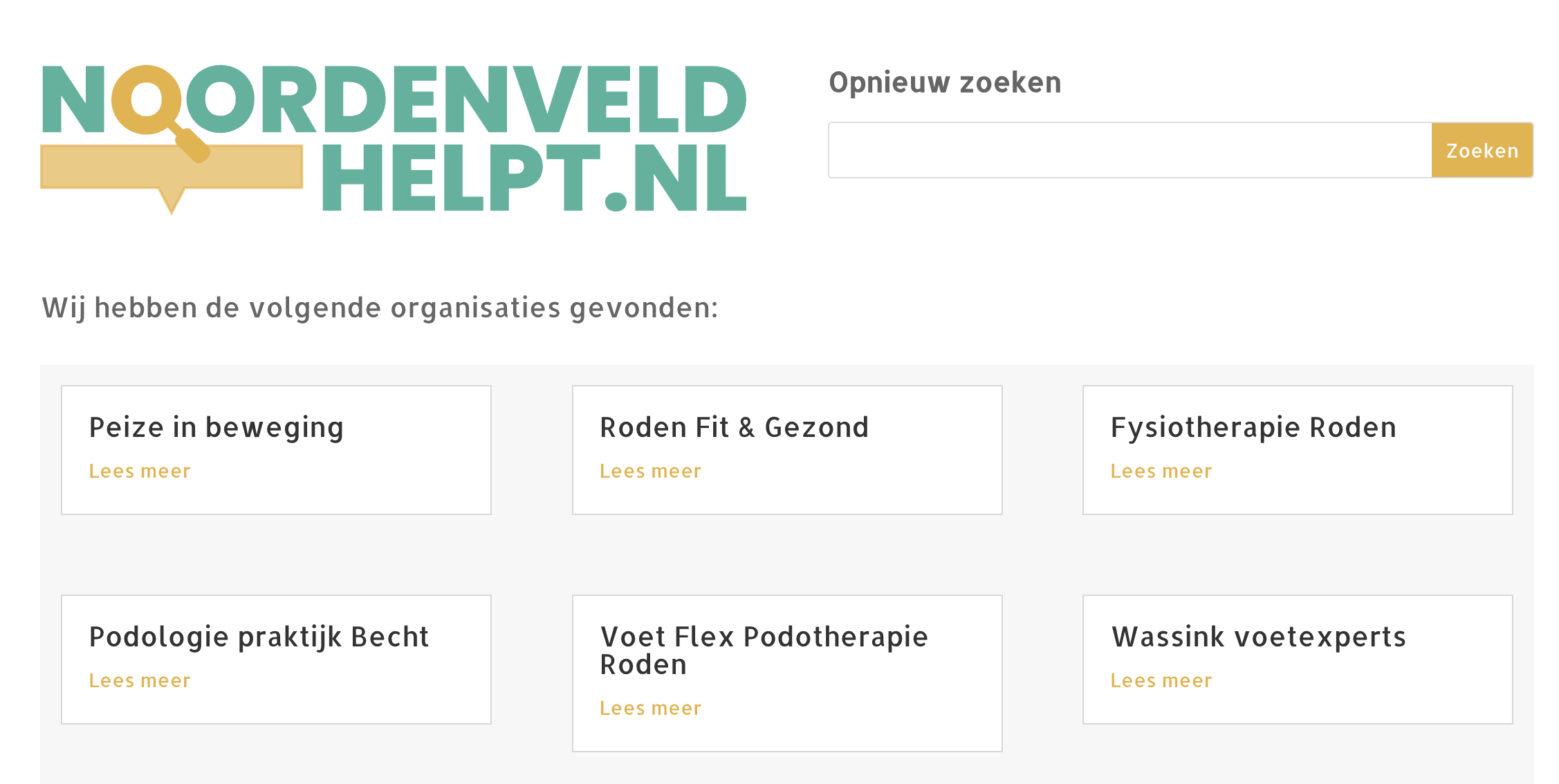Click Lees meer under Voet Flex Podotherapie
This screenshot has height=784, width=1559.
pos(650,709)
